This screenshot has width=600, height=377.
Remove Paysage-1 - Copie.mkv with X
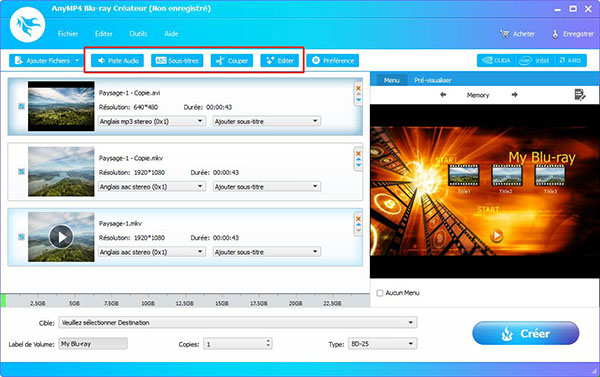click(359, 153)
